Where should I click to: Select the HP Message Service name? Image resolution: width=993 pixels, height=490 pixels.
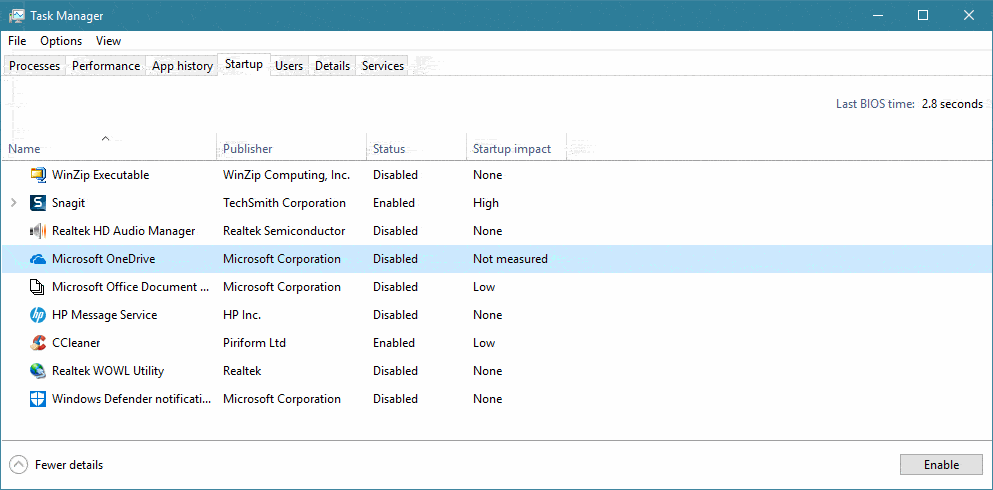(104, 315)
